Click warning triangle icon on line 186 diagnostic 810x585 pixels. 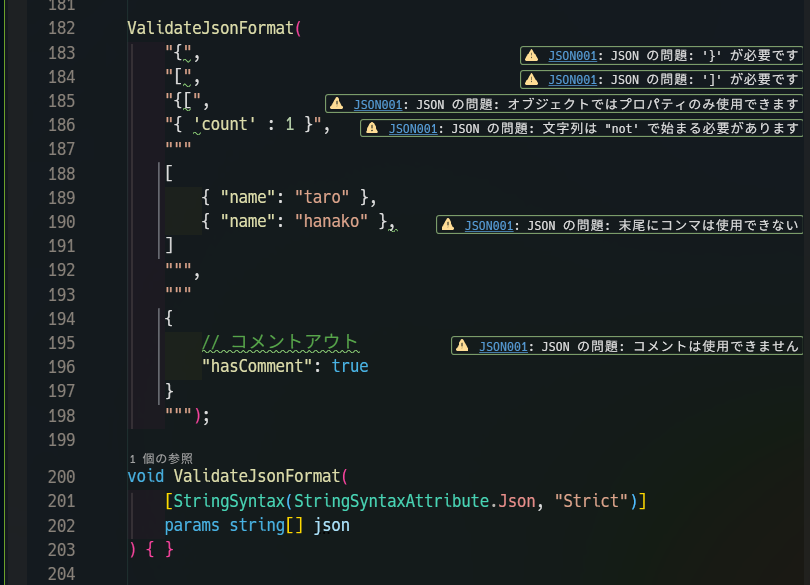(x=372, y=128)
